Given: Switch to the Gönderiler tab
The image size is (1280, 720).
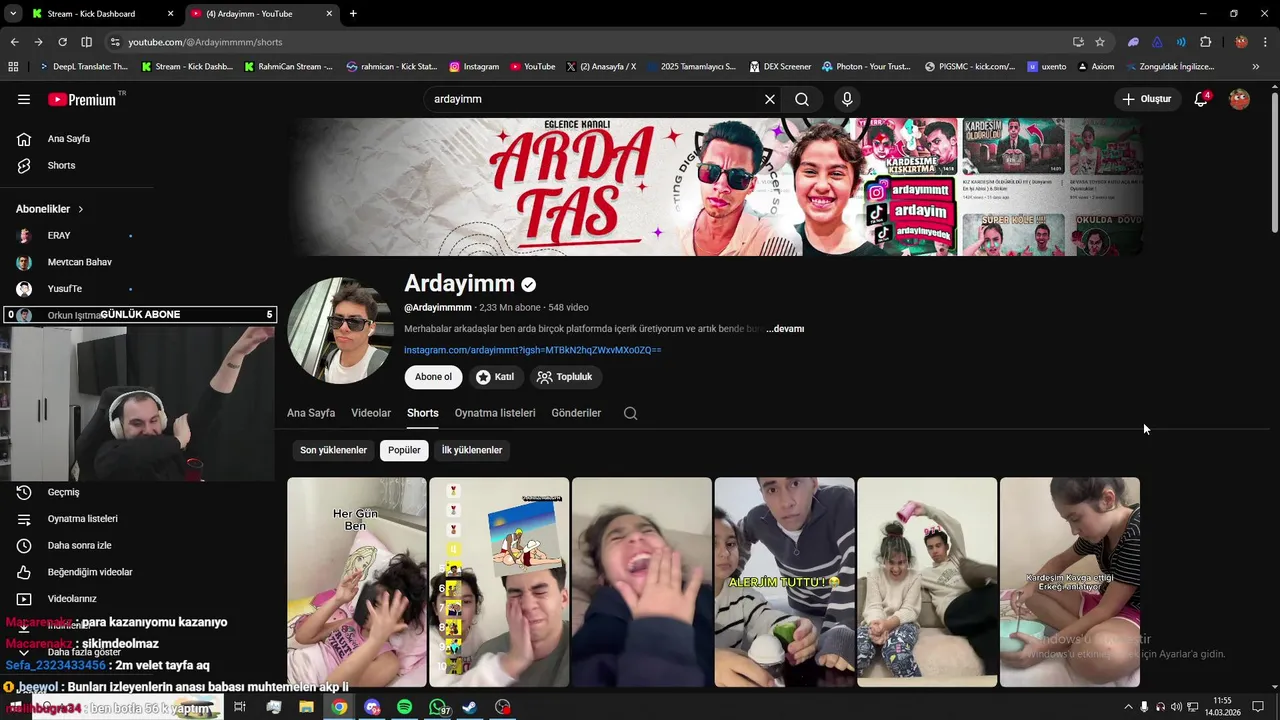Looking at the screenshot, I should coord(576,413).
